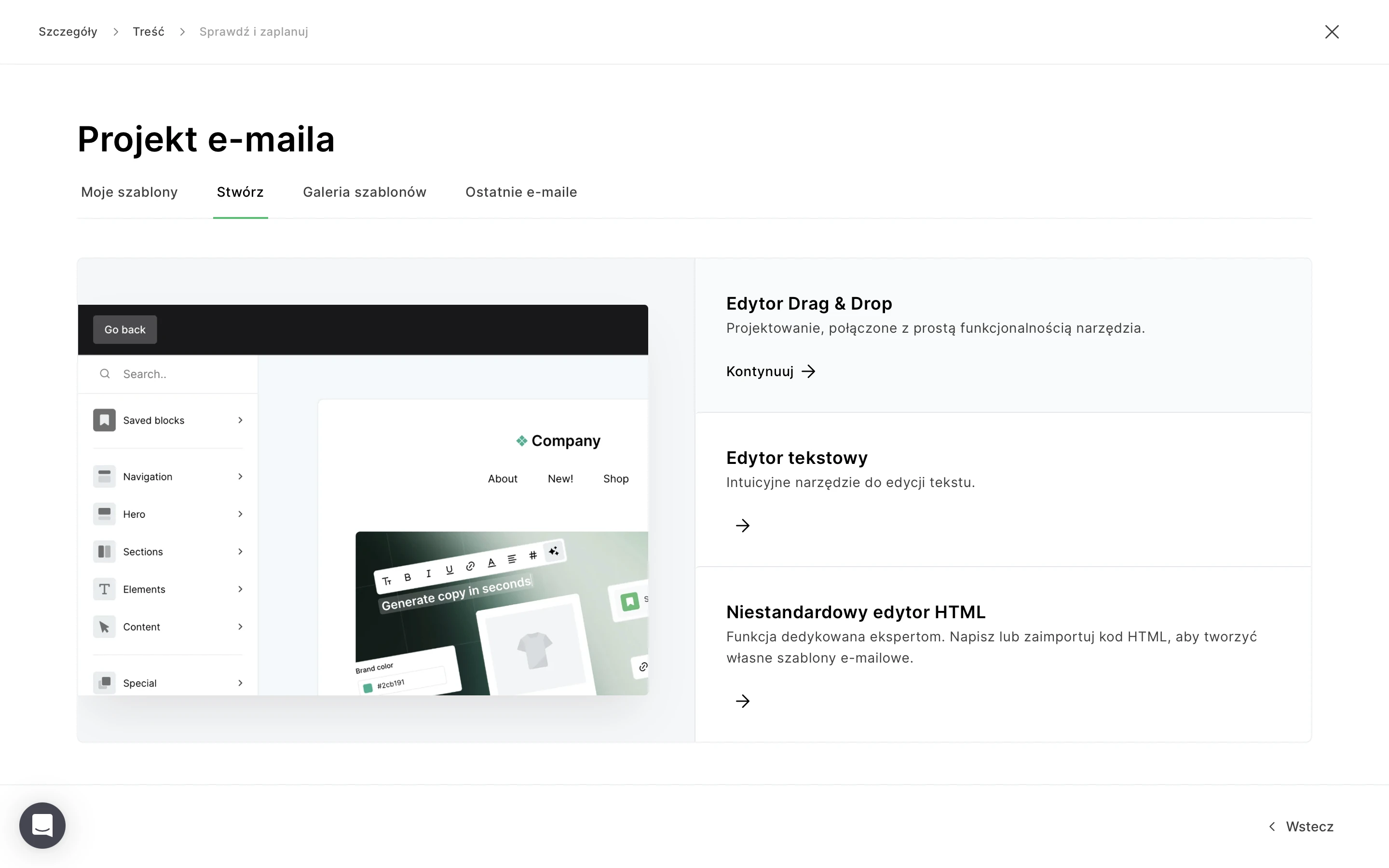Click the Special block icon
Viewport: 1389px width, 868px height.
[x=105, y=683]
